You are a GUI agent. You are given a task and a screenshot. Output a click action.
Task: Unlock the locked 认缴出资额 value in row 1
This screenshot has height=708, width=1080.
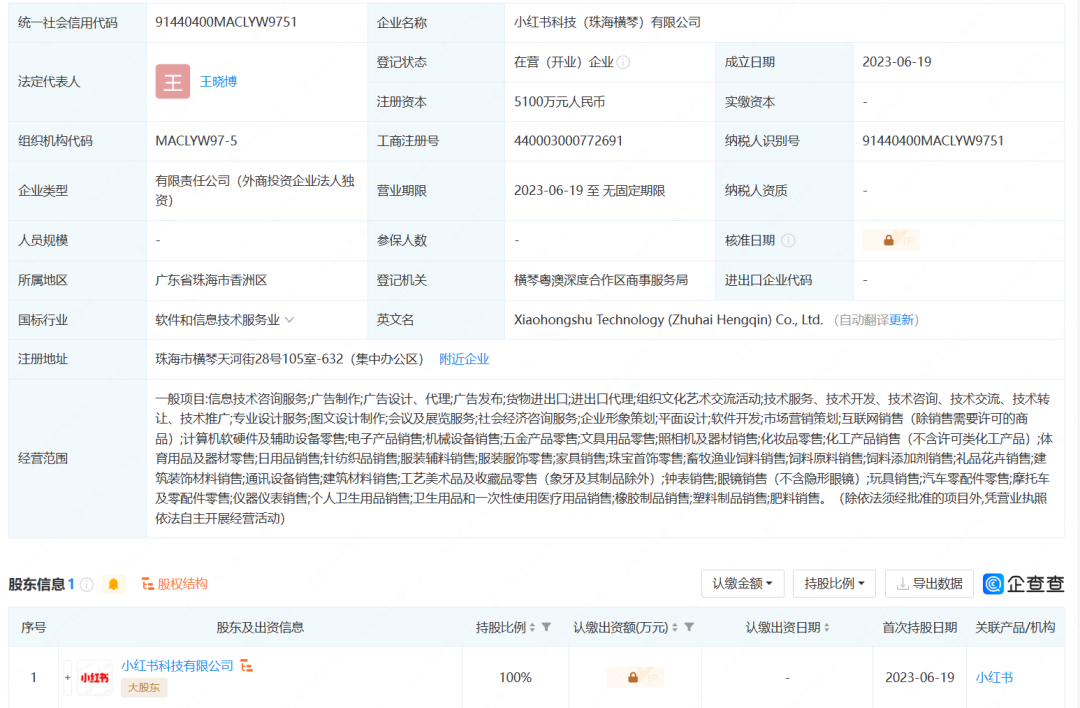(635, 678)
